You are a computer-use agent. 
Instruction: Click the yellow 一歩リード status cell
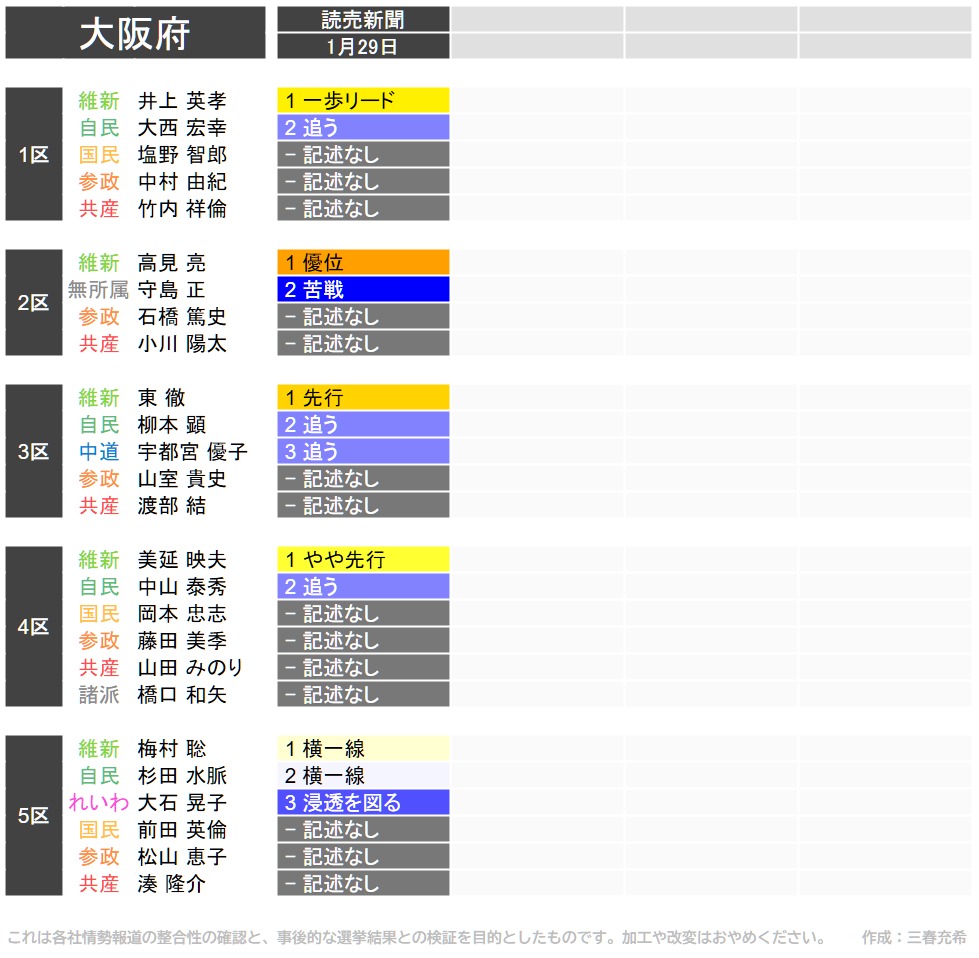point(363,100)
